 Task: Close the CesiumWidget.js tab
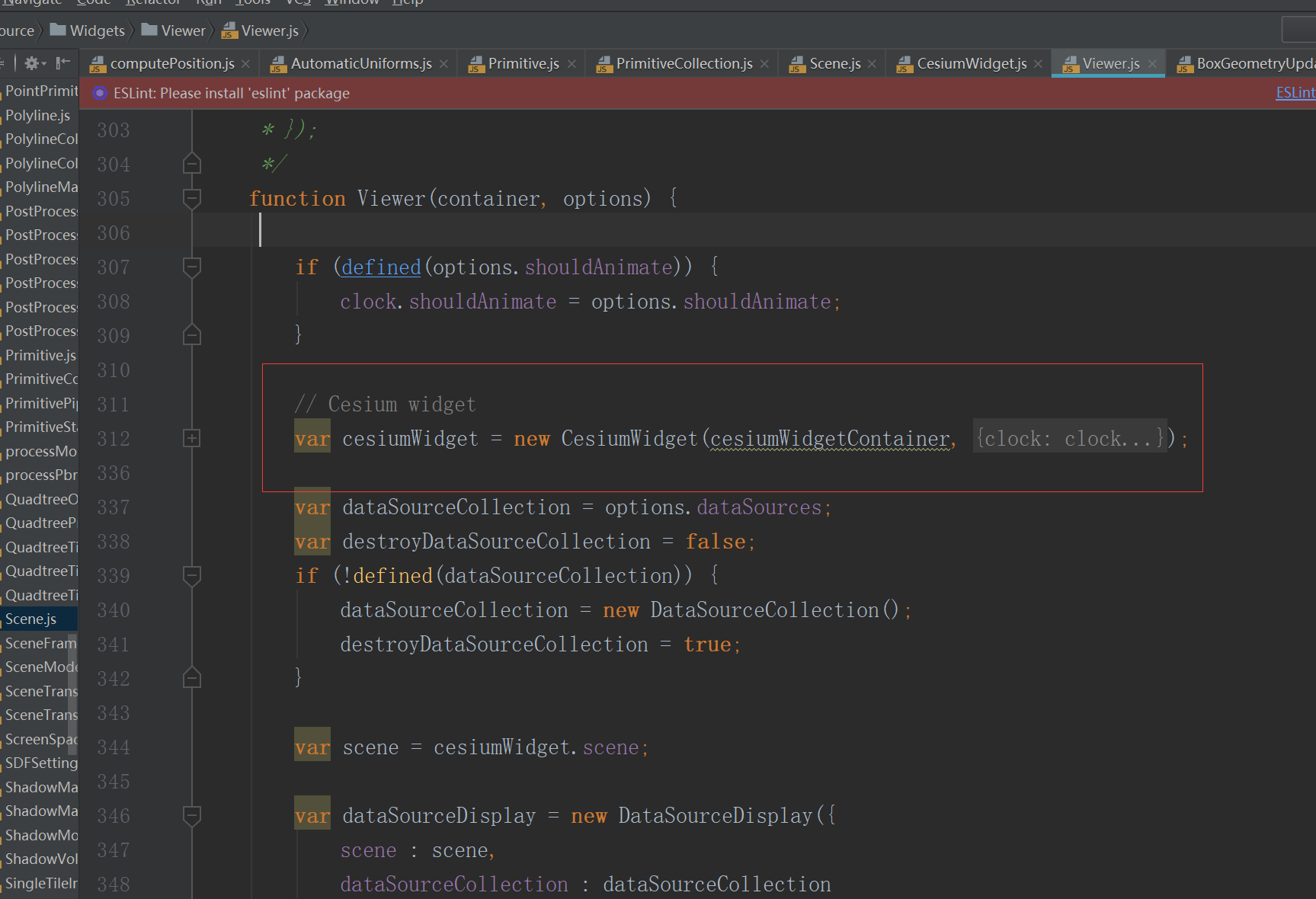[x=1038, y=64]
